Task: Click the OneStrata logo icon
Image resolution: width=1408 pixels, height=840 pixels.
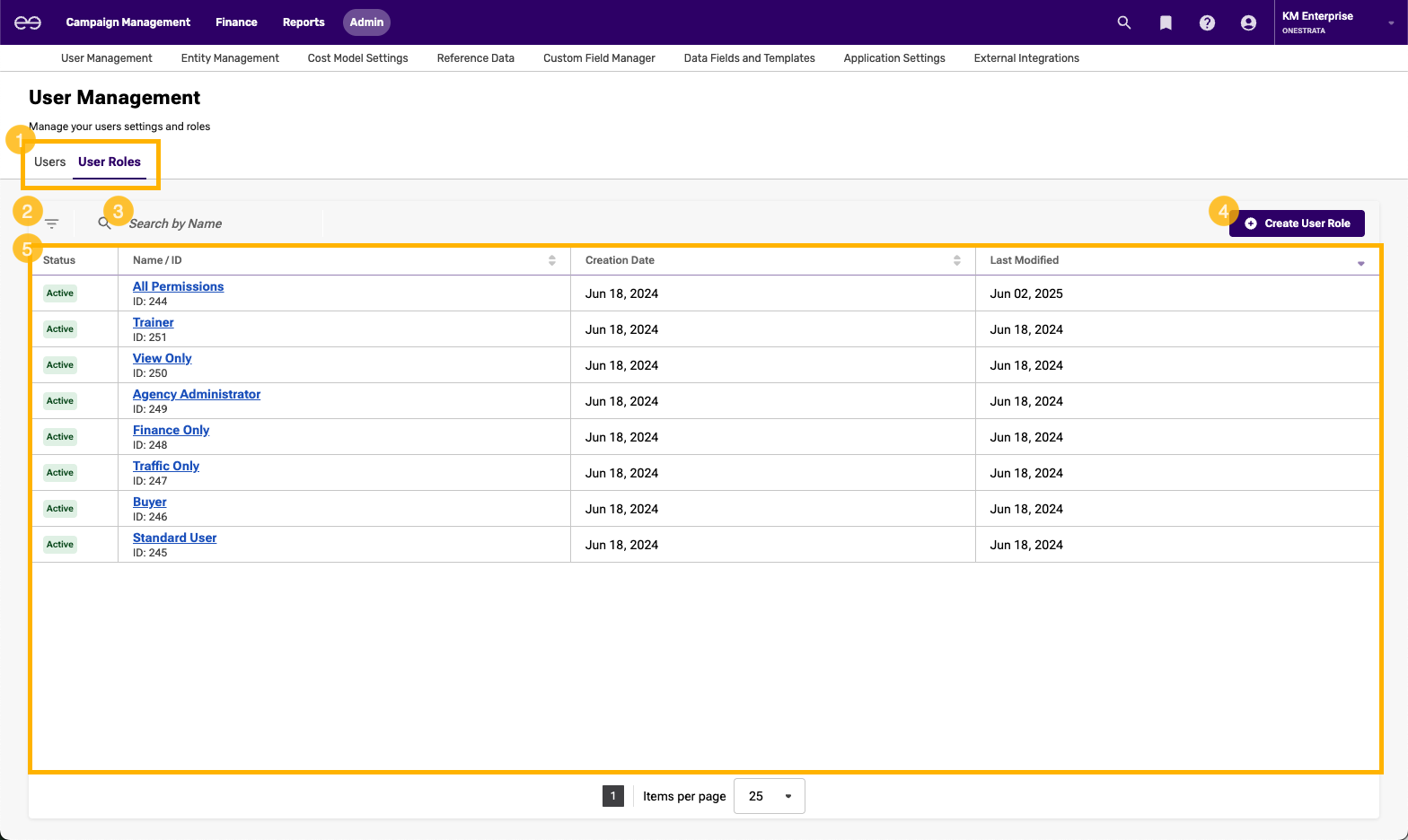Action: click(28, 22)
